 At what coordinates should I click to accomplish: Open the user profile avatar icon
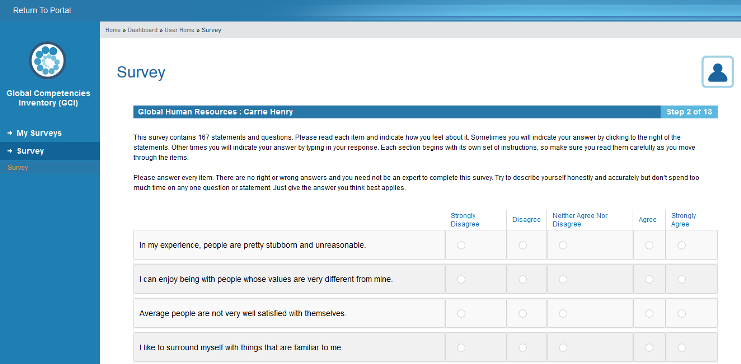(717, 72)
